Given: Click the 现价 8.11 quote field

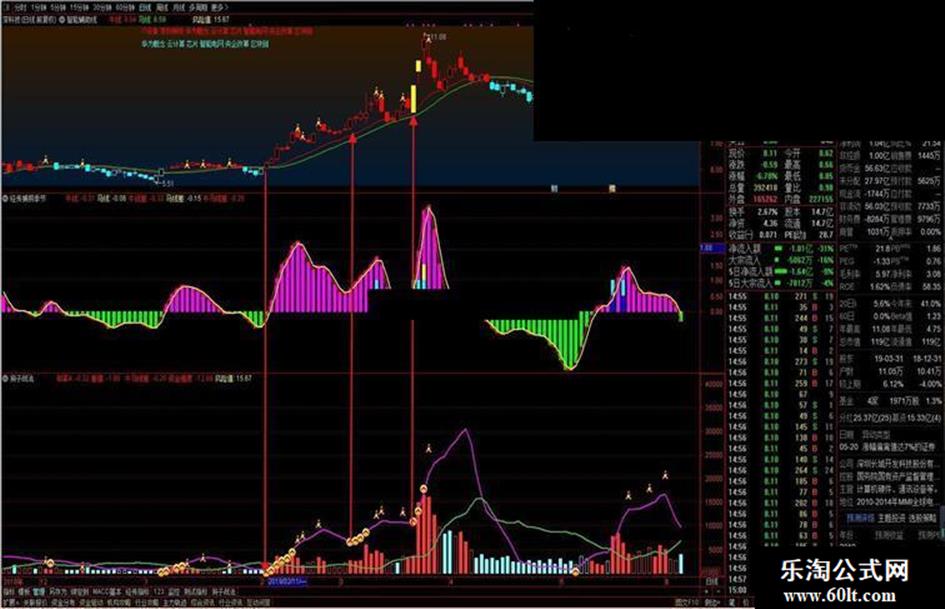Looking at the screenshot, I should point(754,154).
